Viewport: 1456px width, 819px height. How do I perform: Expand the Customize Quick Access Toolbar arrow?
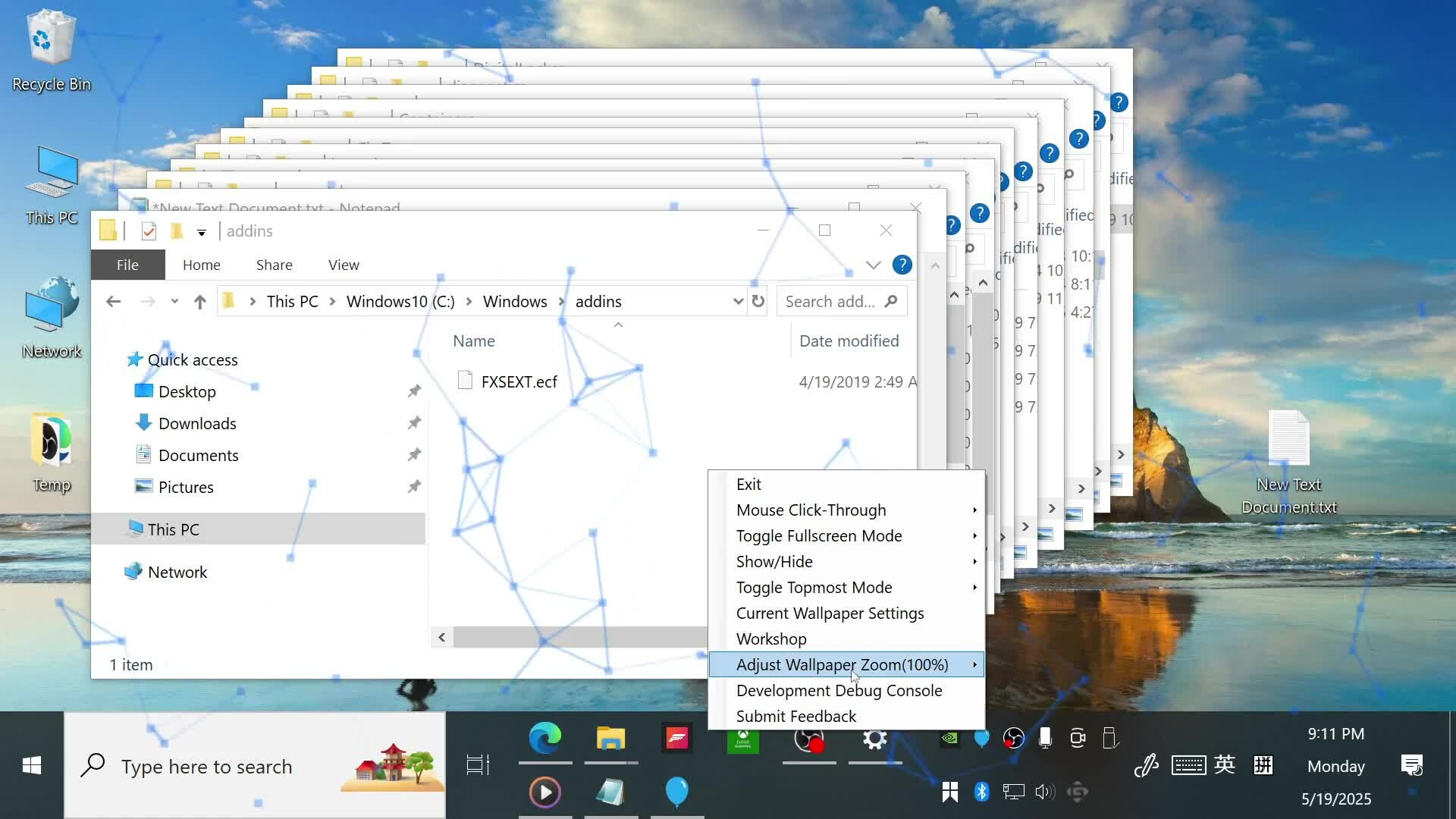coord(202,232)
